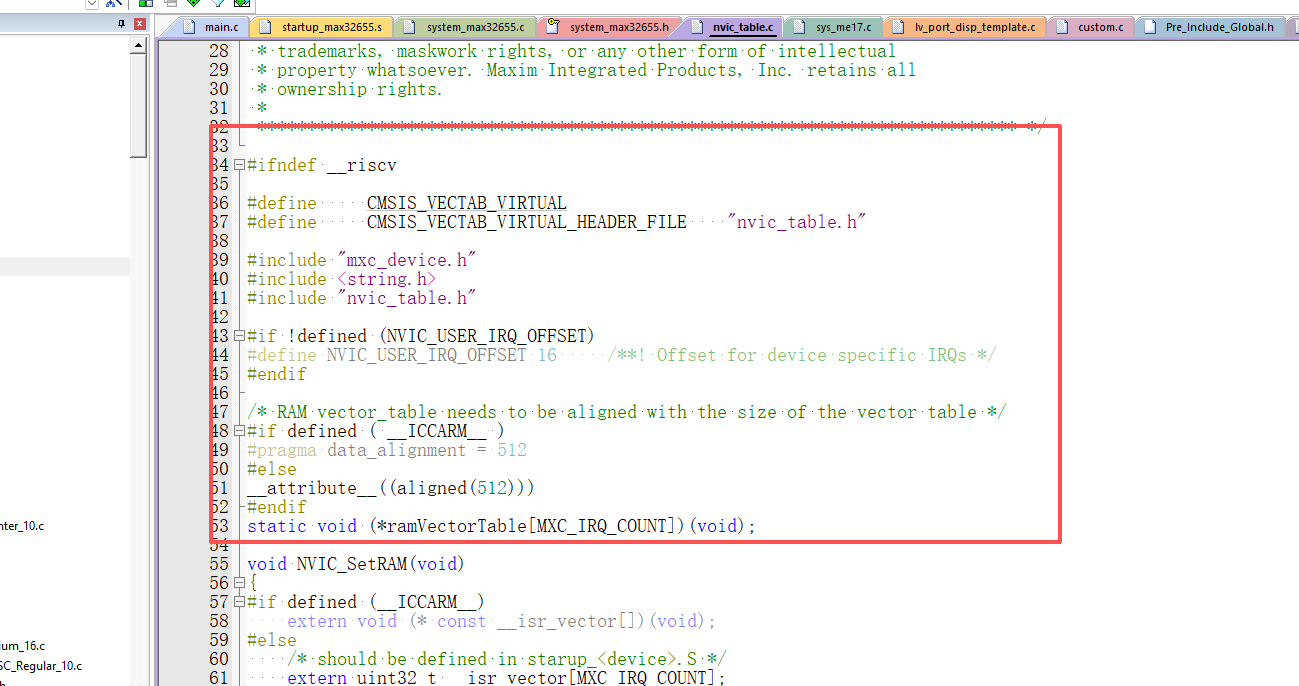Image resolution: width=1299 pixels, height=686 pixels.
Task: Open the sys_me17.c tab
Action: tap(833, 27)
